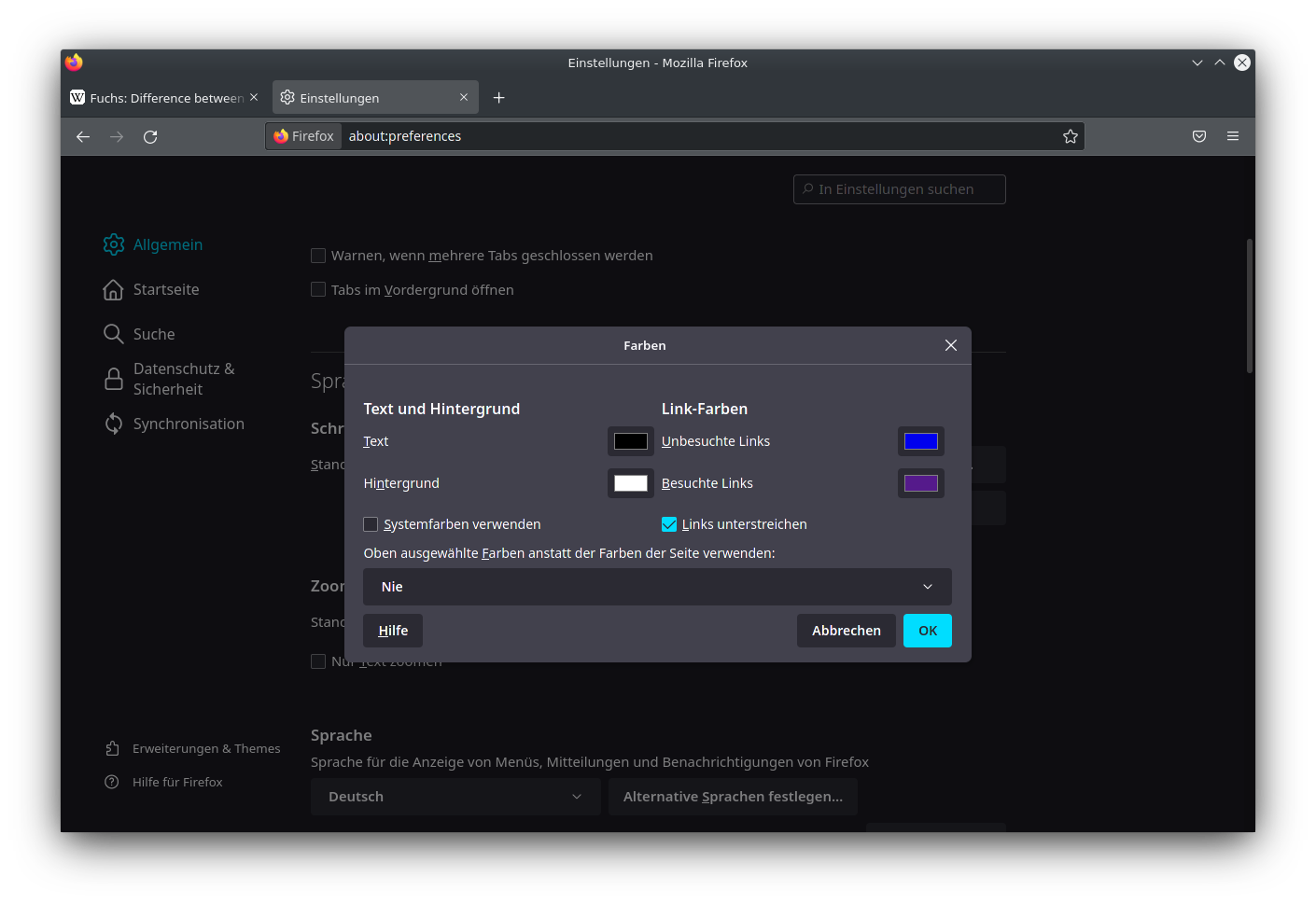Check Warnen, wenn mehrere Tabs geschlossen werden
1316x904 pixels.
[318, 256]
